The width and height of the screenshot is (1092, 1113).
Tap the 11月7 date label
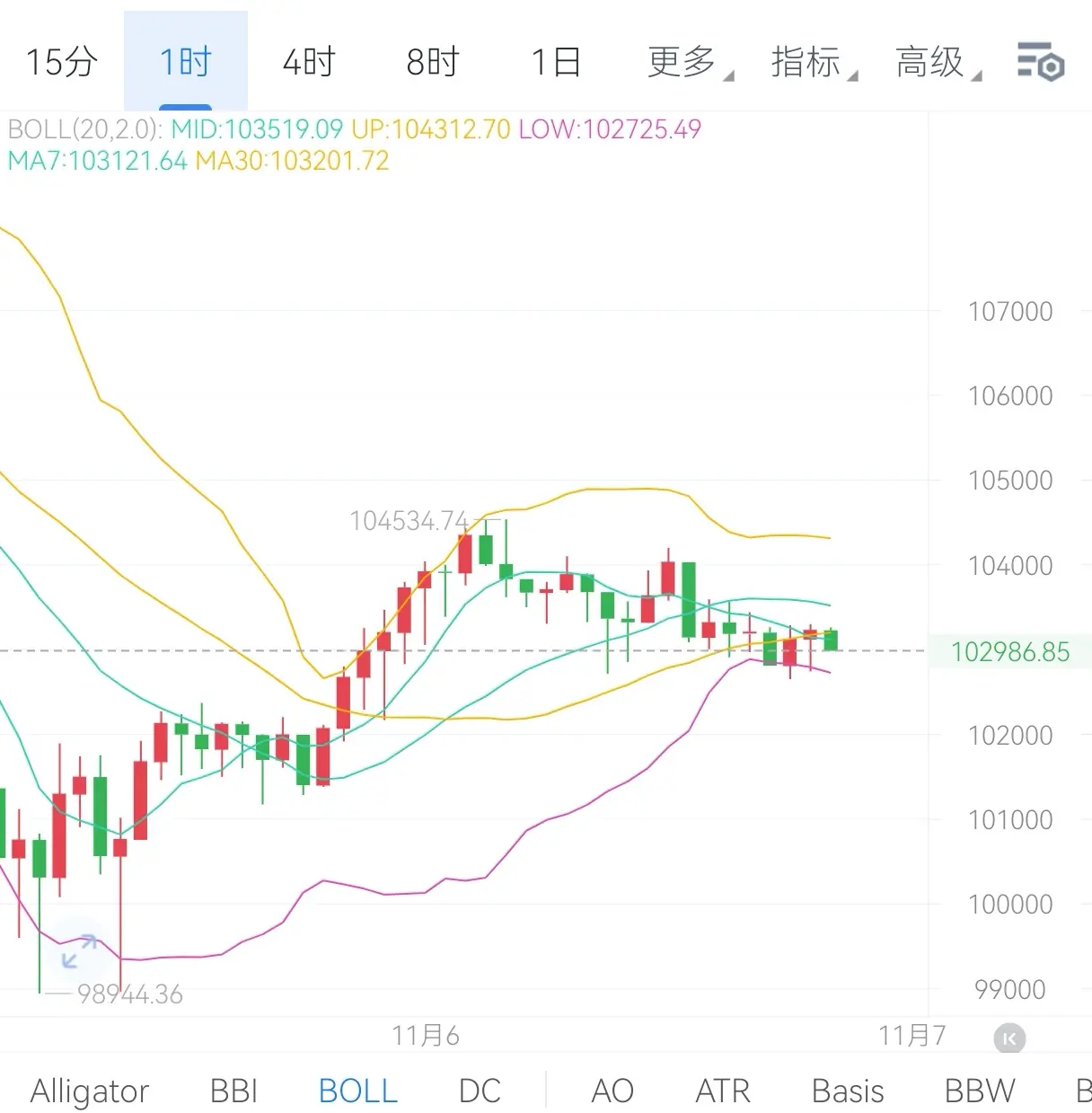911,1036
